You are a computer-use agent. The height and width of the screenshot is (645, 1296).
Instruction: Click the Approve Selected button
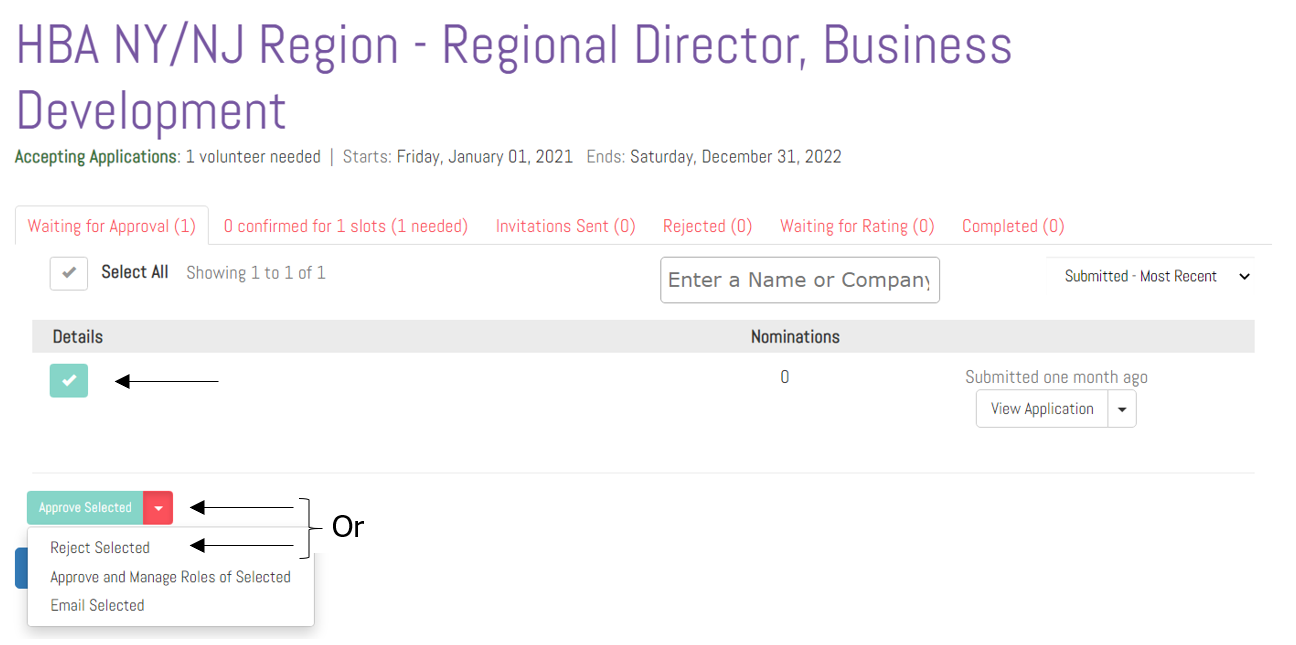85,508
